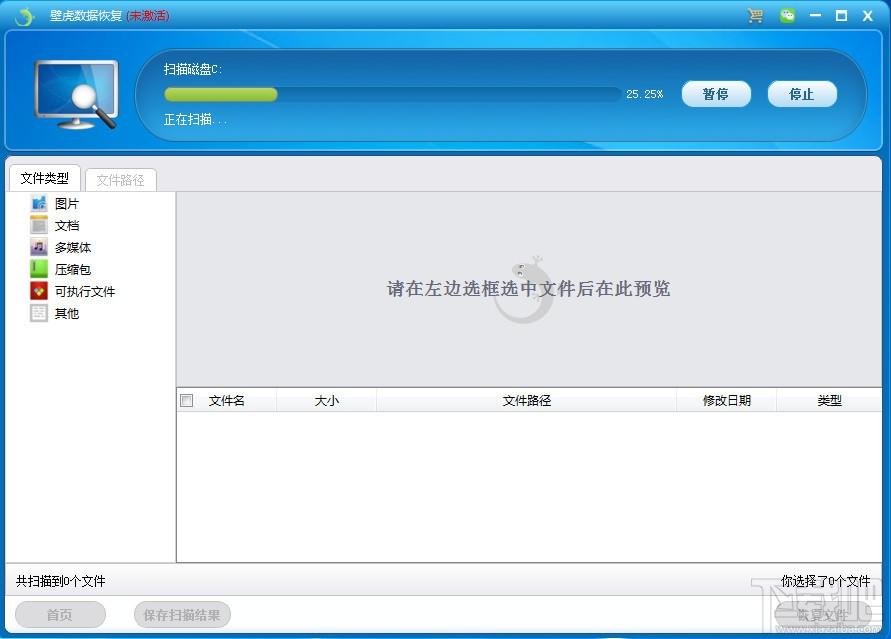Select the 其他 other files category icon
891x639 pixels.
(39, 313)
